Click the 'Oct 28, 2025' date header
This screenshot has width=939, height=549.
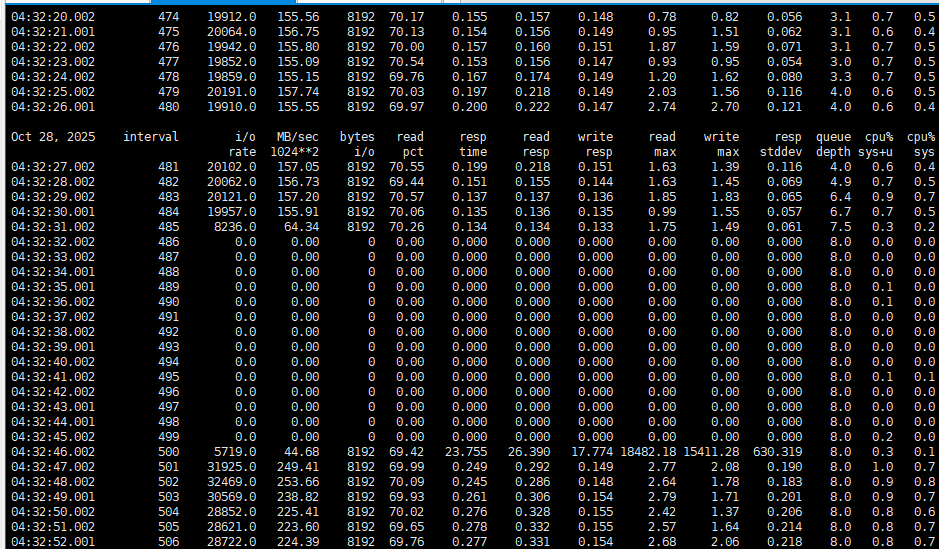tap(52, 137)
